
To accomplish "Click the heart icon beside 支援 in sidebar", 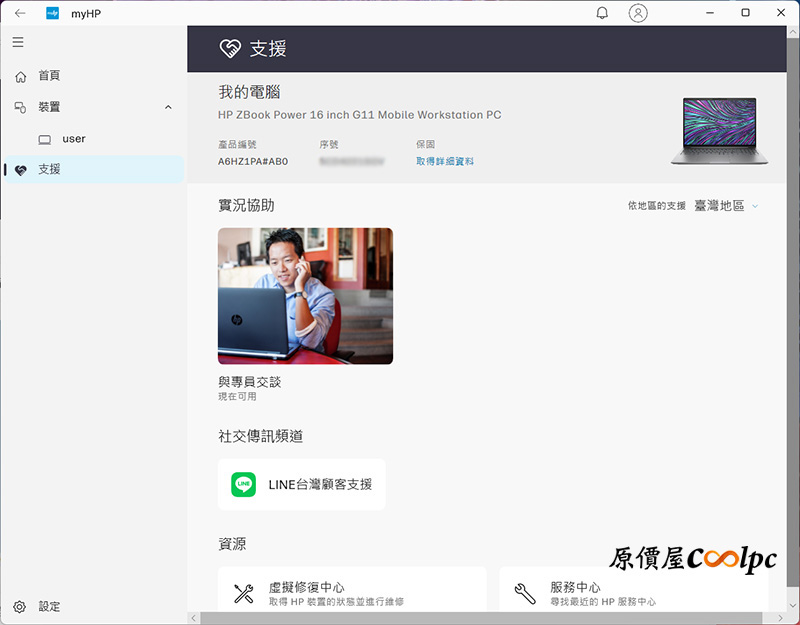I will (20, 170).
